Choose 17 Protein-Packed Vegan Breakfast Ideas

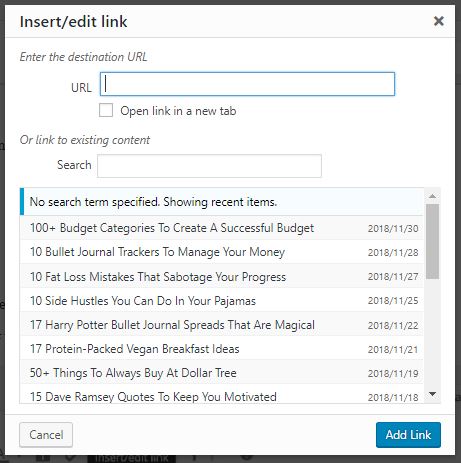[222, 349]
